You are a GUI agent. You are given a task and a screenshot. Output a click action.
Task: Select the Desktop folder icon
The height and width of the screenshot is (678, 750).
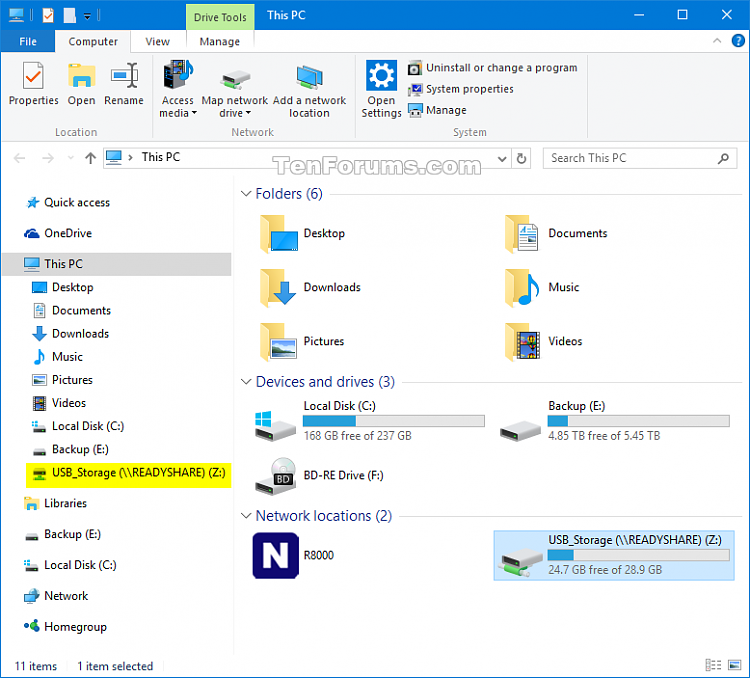(279, 233)
